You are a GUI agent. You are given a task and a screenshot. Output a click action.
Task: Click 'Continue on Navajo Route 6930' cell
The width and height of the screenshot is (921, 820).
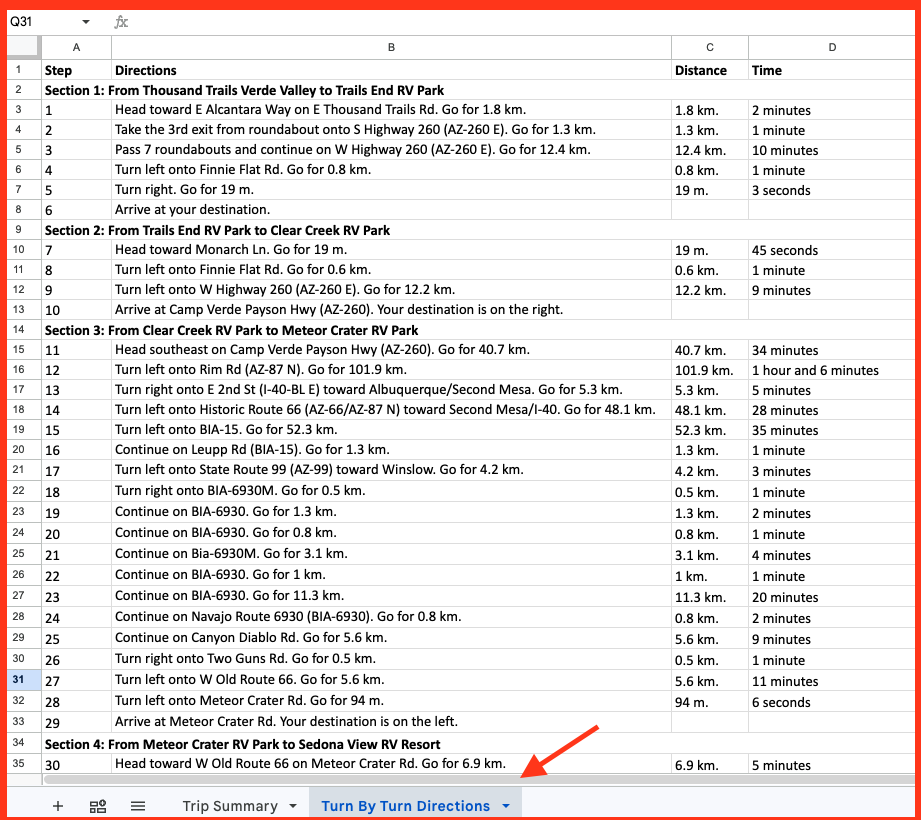pos(391,617)
